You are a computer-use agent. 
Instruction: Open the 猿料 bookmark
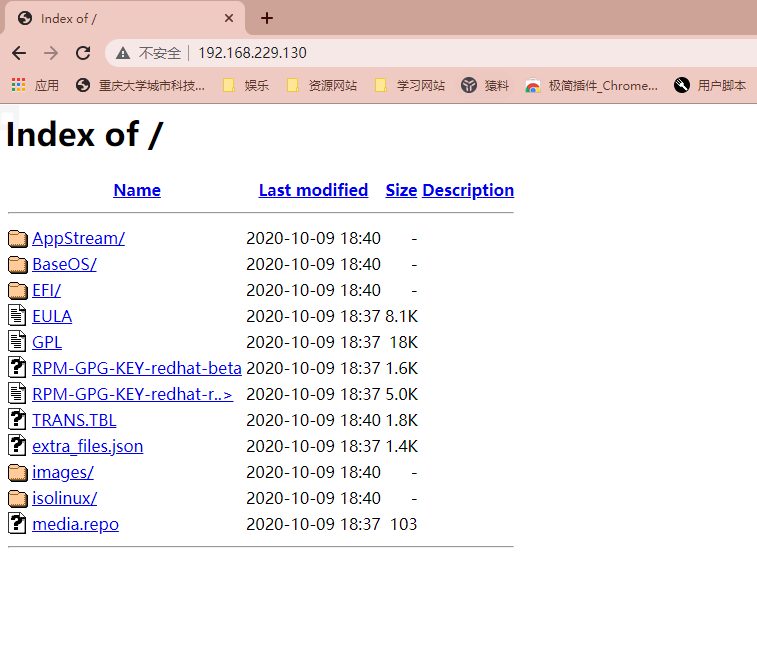click(x=485, y=85)
